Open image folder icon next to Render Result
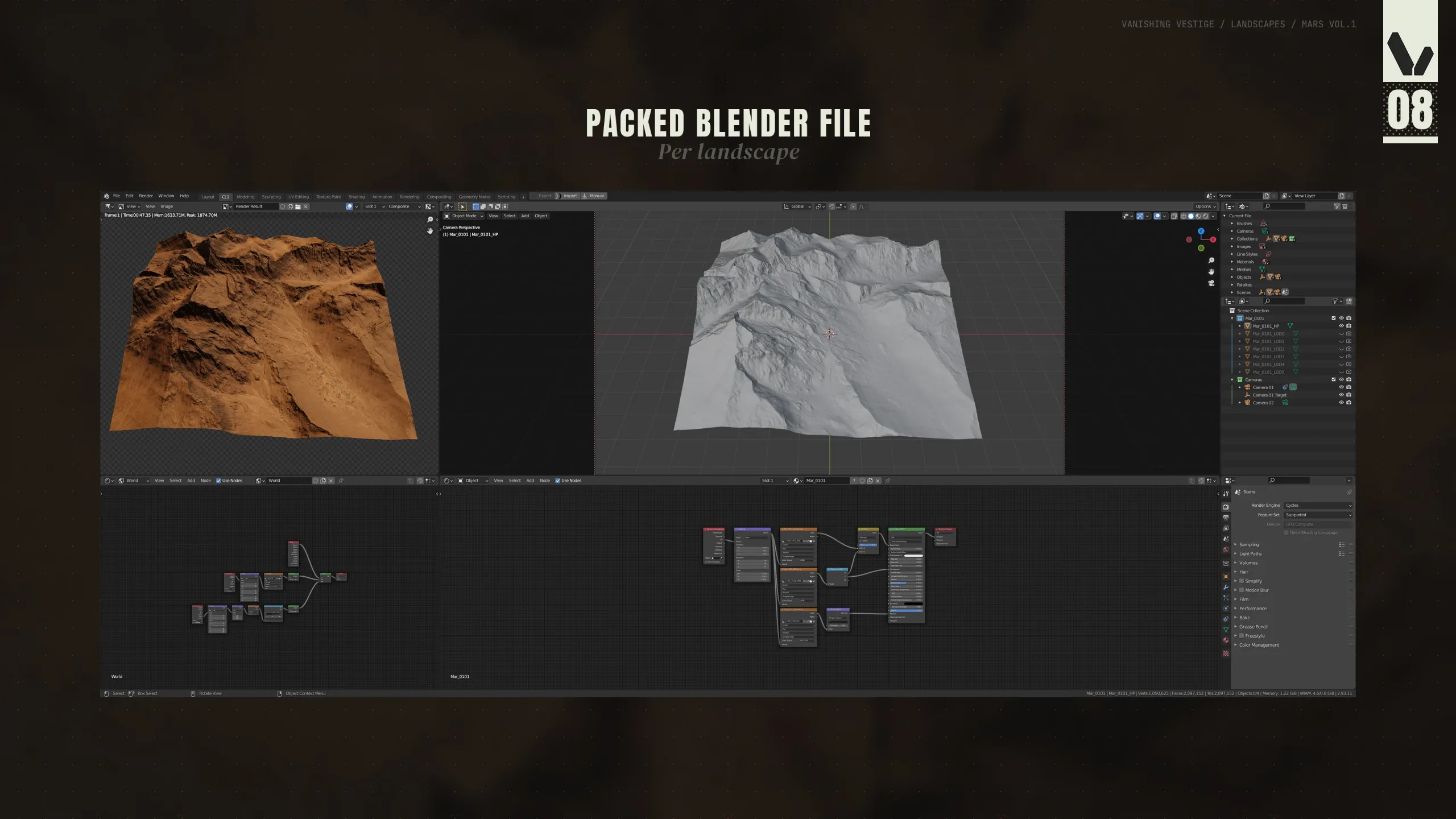 (x=298, y=206)
